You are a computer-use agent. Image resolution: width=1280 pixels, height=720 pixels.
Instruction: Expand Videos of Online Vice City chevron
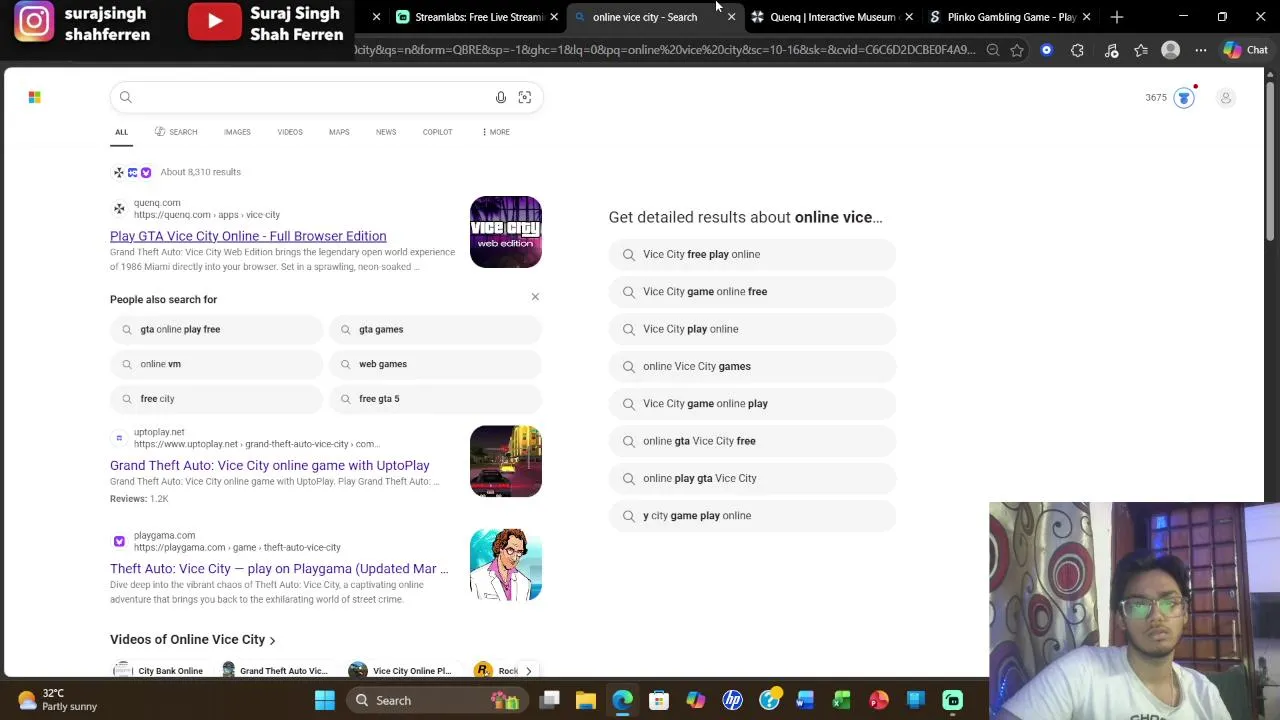[x=272, y=640]
